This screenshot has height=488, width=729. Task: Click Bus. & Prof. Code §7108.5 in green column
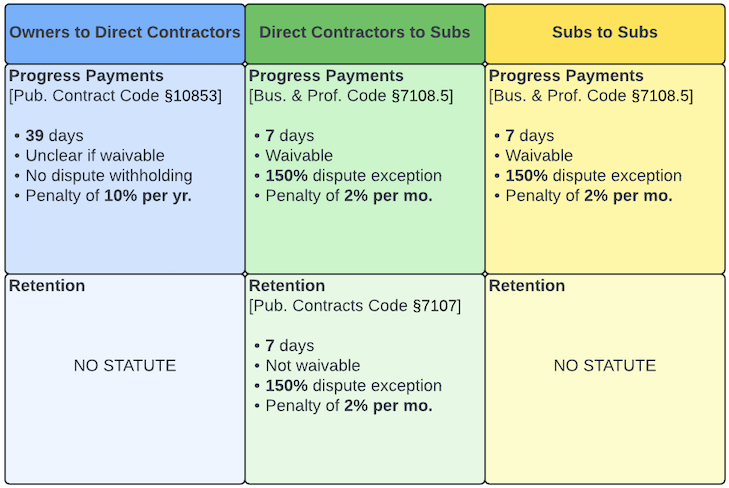tap(351, 96)
